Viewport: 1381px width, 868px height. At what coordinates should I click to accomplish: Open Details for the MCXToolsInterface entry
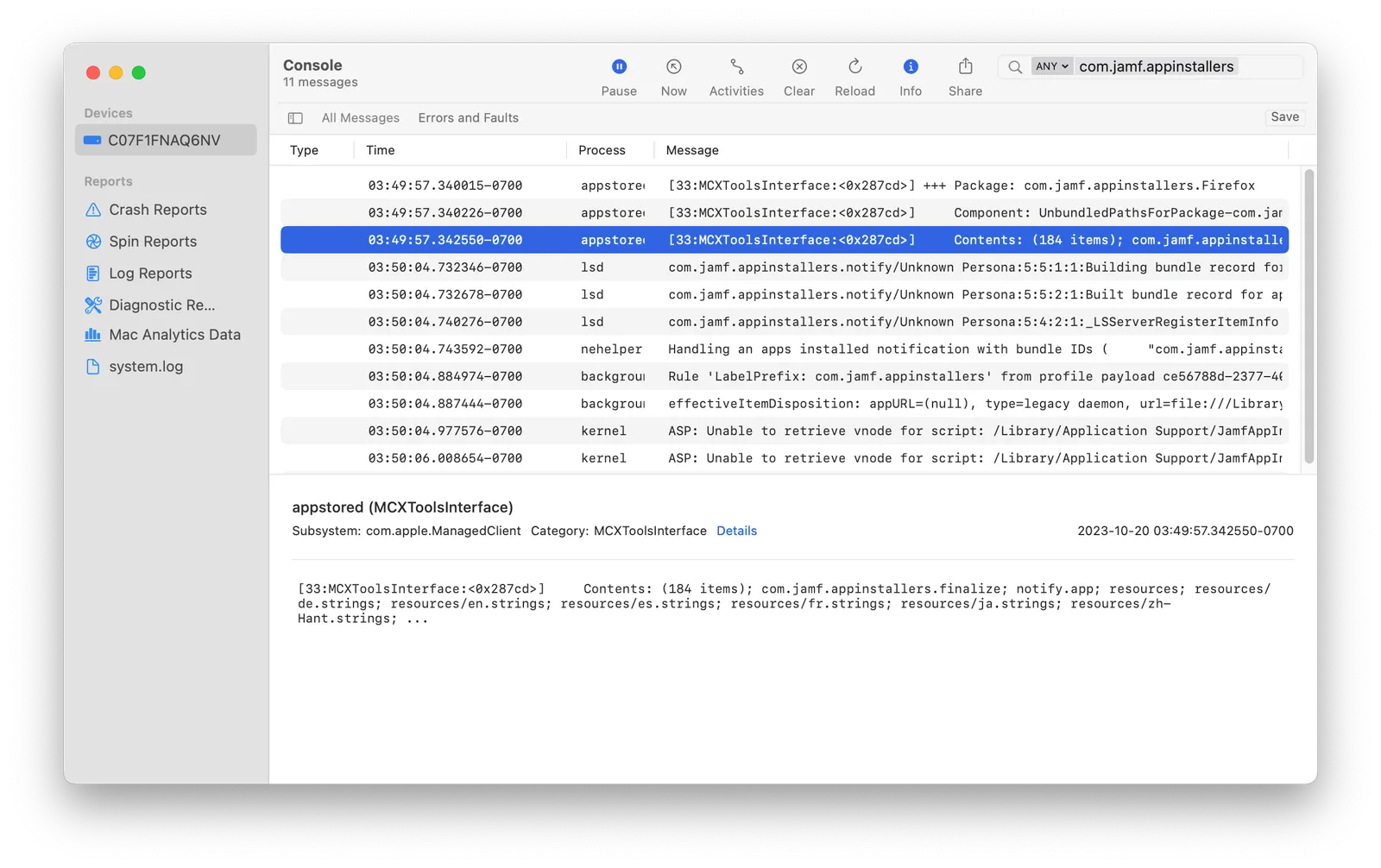click(736, 531)
